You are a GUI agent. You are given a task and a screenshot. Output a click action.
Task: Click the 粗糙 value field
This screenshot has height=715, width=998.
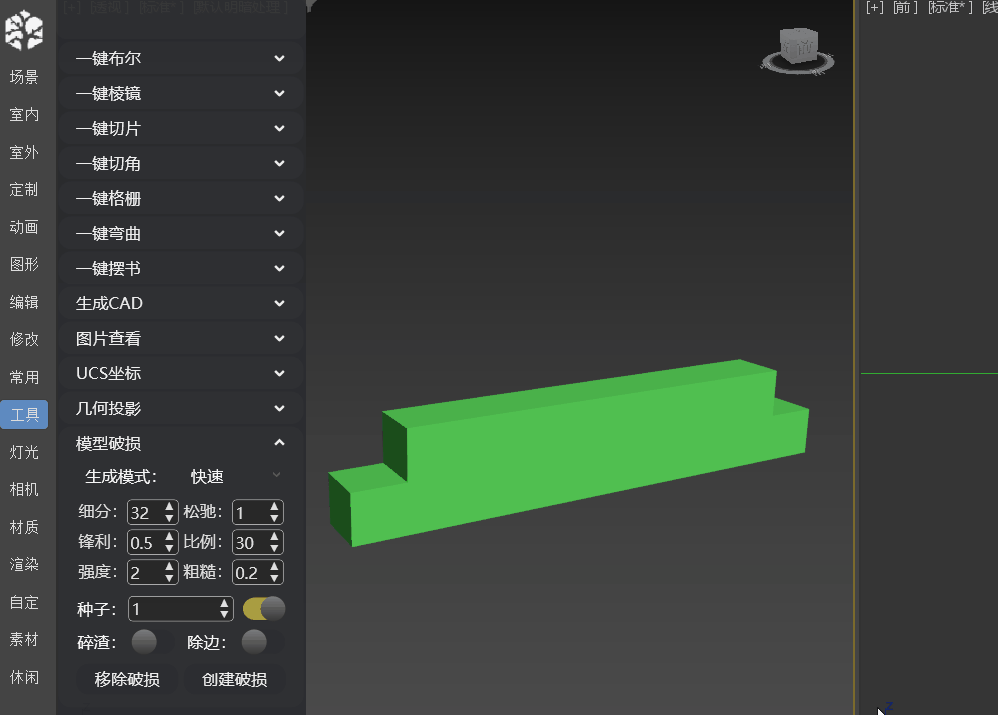point(250,572)
